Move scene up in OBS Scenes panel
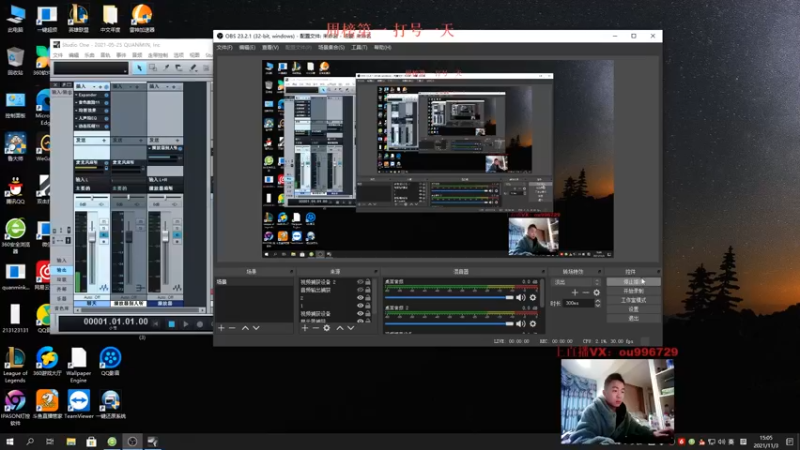 [x=245, y=328]
